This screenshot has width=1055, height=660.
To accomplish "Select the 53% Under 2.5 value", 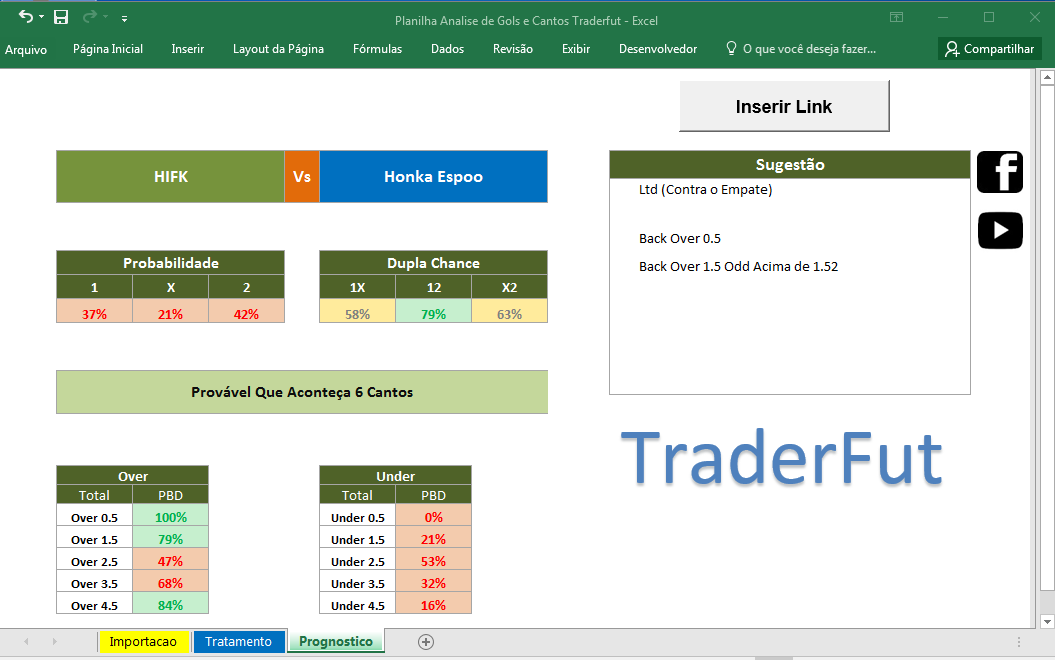I will point(433,561).
